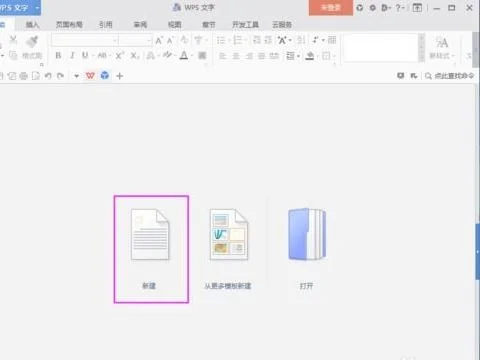The image size is (480, 360).
Task: Click the decrease indent icon
Action: coord(257,40)
